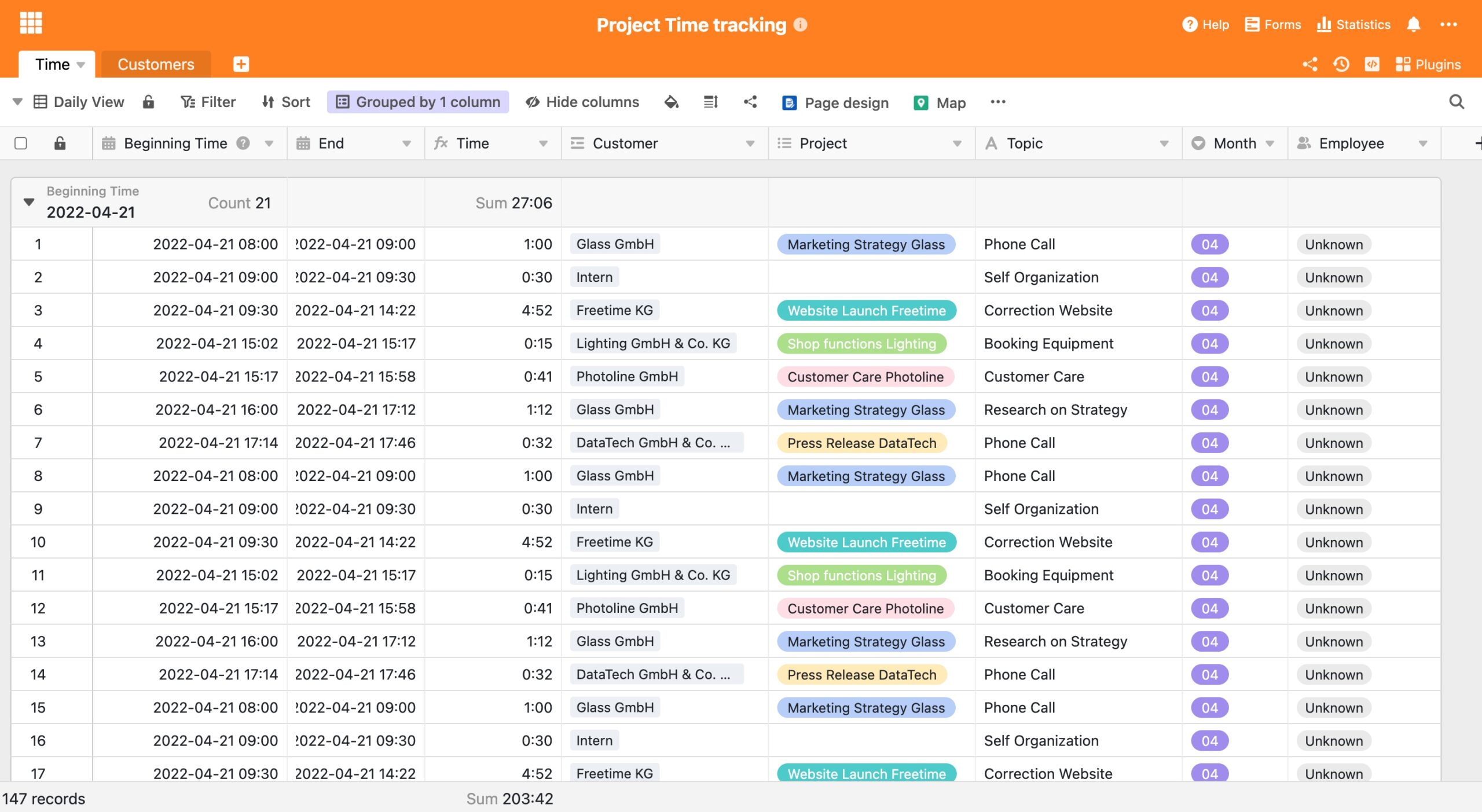Click the script code icon next to Plugins
The image size is (1482, 812).
(1371, 64)
